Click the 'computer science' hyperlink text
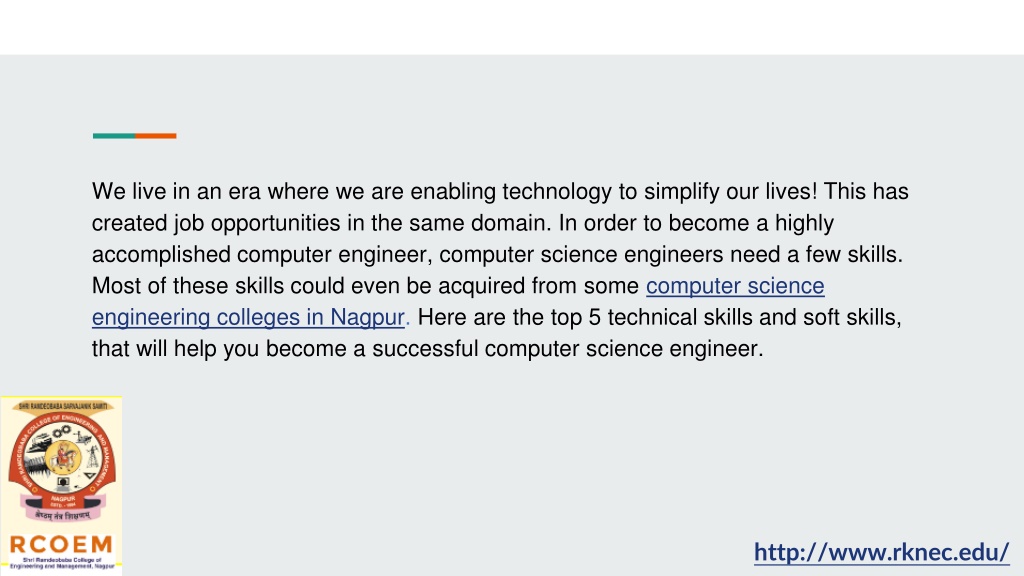 735,286
